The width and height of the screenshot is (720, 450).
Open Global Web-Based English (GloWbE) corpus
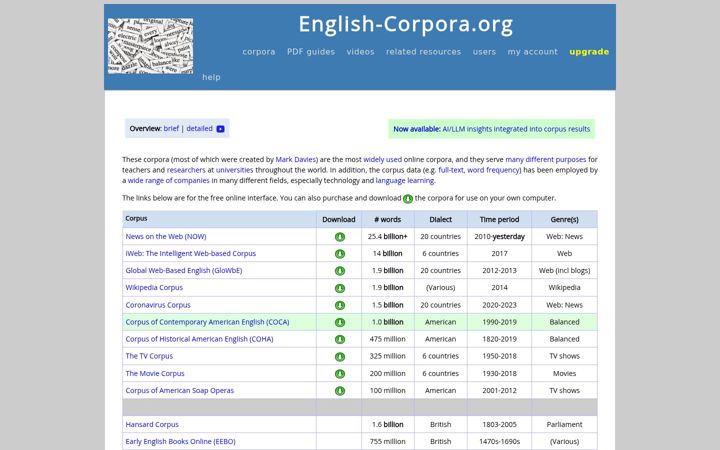click(184, 270)
